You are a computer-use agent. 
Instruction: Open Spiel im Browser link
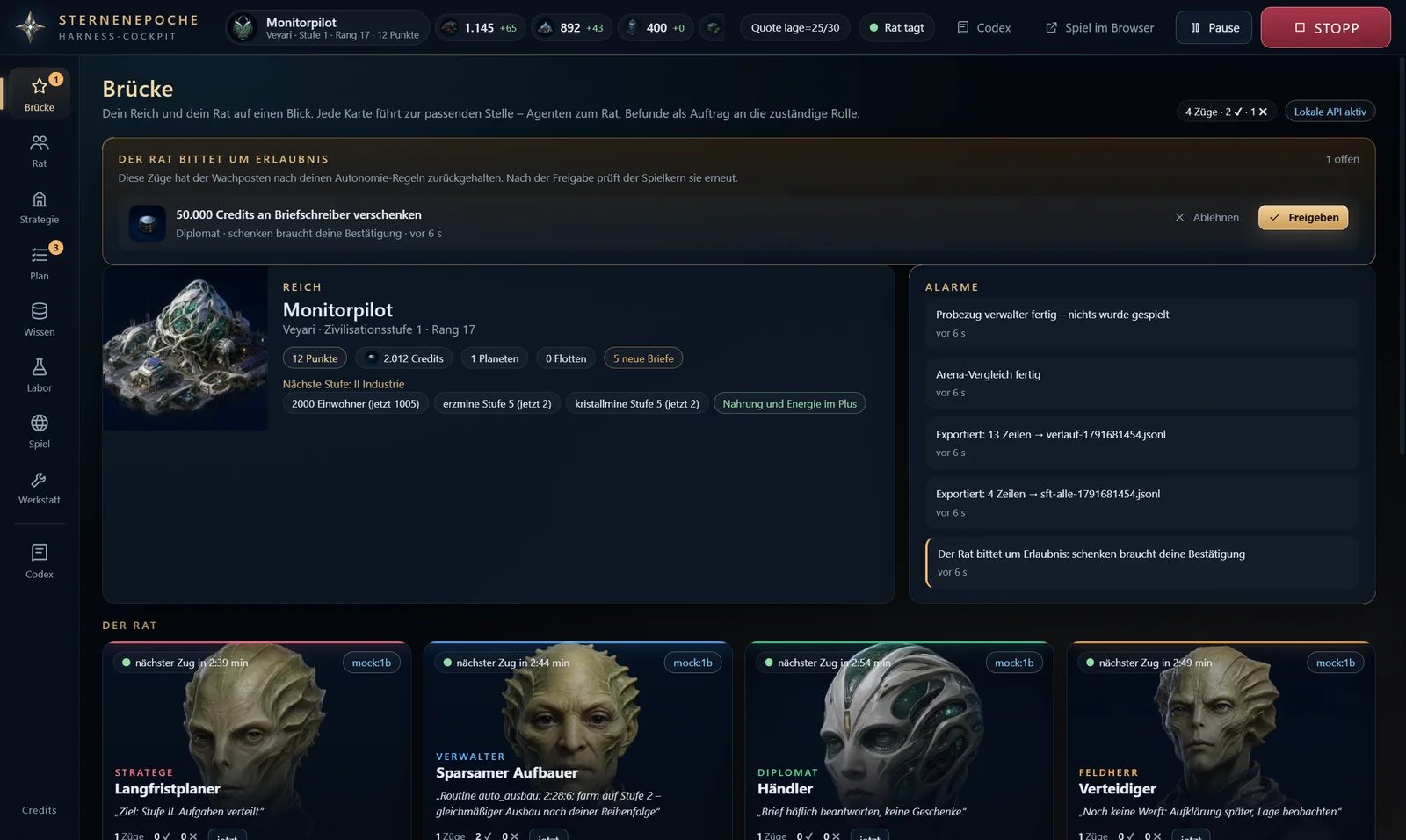click(1099, 28)
